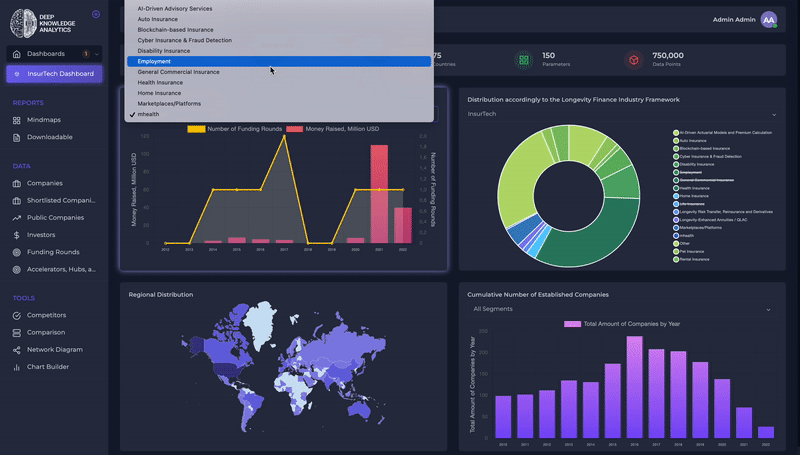
Task: Click the Comparison stacked panels icon
Action: (16, 333)
